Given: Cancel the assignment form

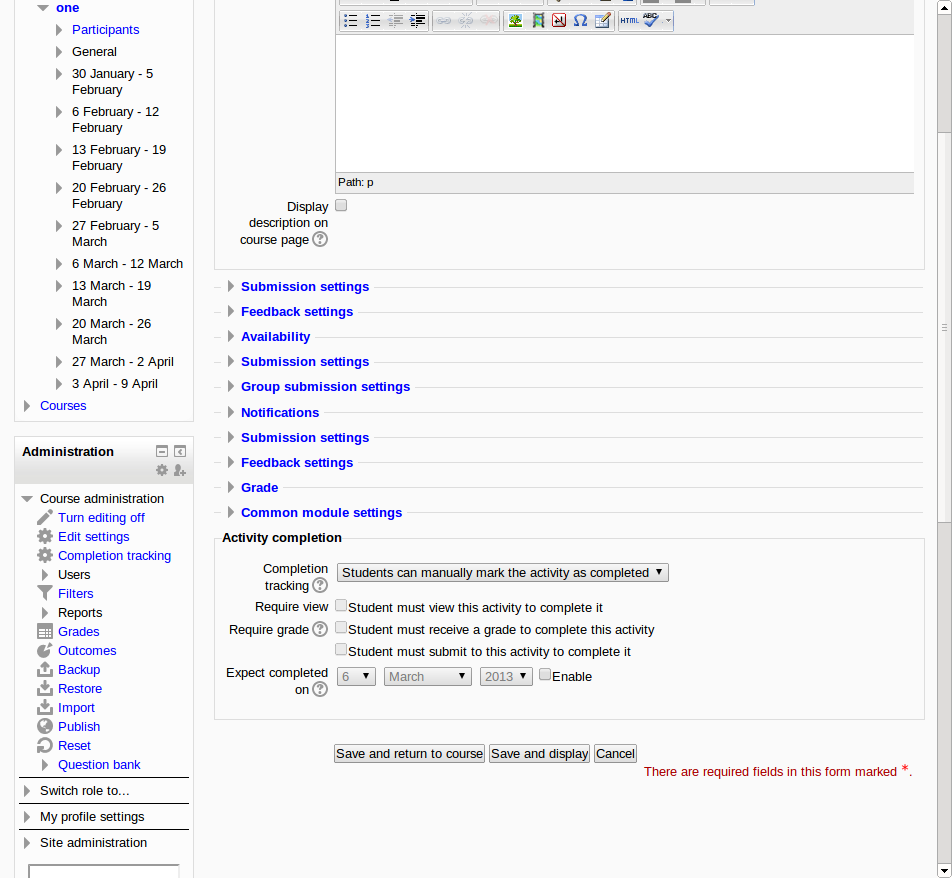Looking at the screenshot, I should click(615, 754).
